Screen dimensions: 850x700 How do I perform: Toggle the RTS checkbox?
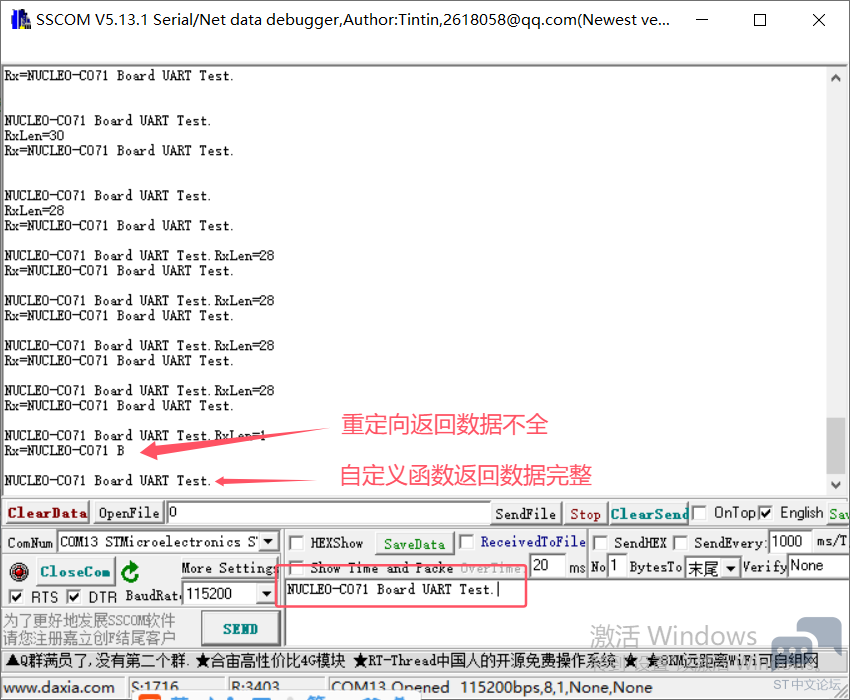[17, 597]
